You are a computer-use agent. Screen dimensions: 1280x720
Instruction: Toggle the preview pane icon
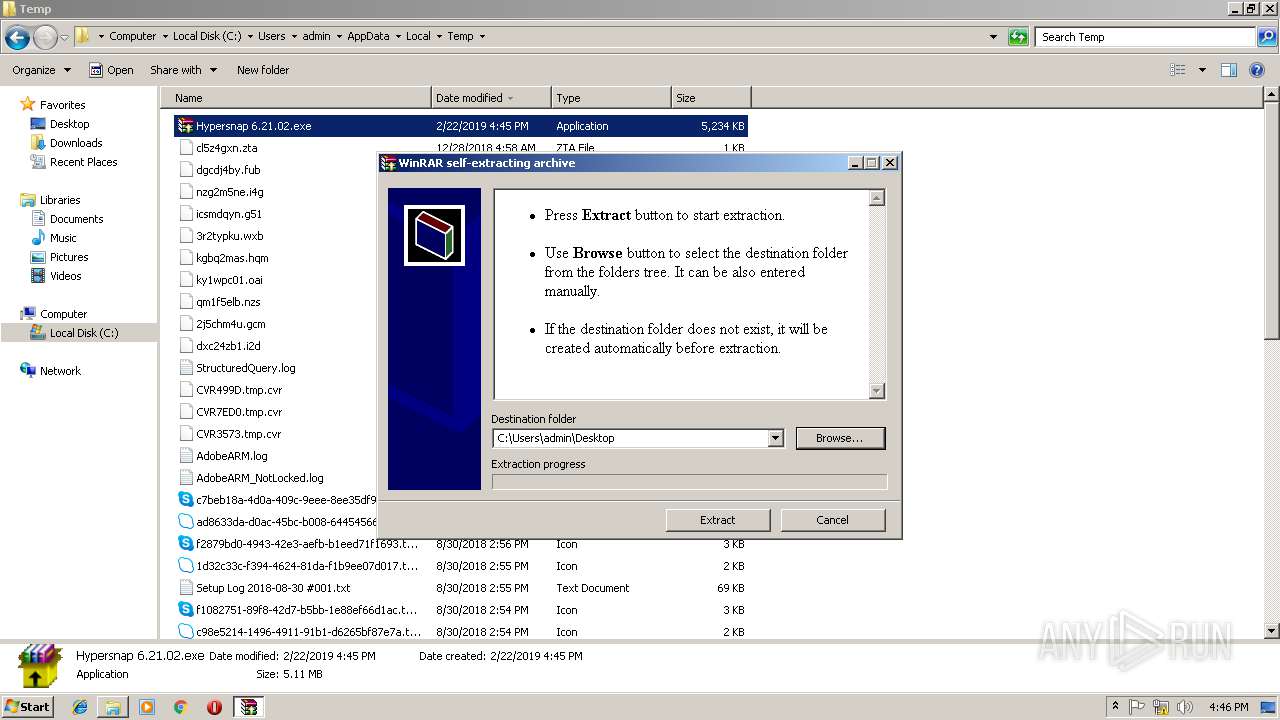[1229, 70]
